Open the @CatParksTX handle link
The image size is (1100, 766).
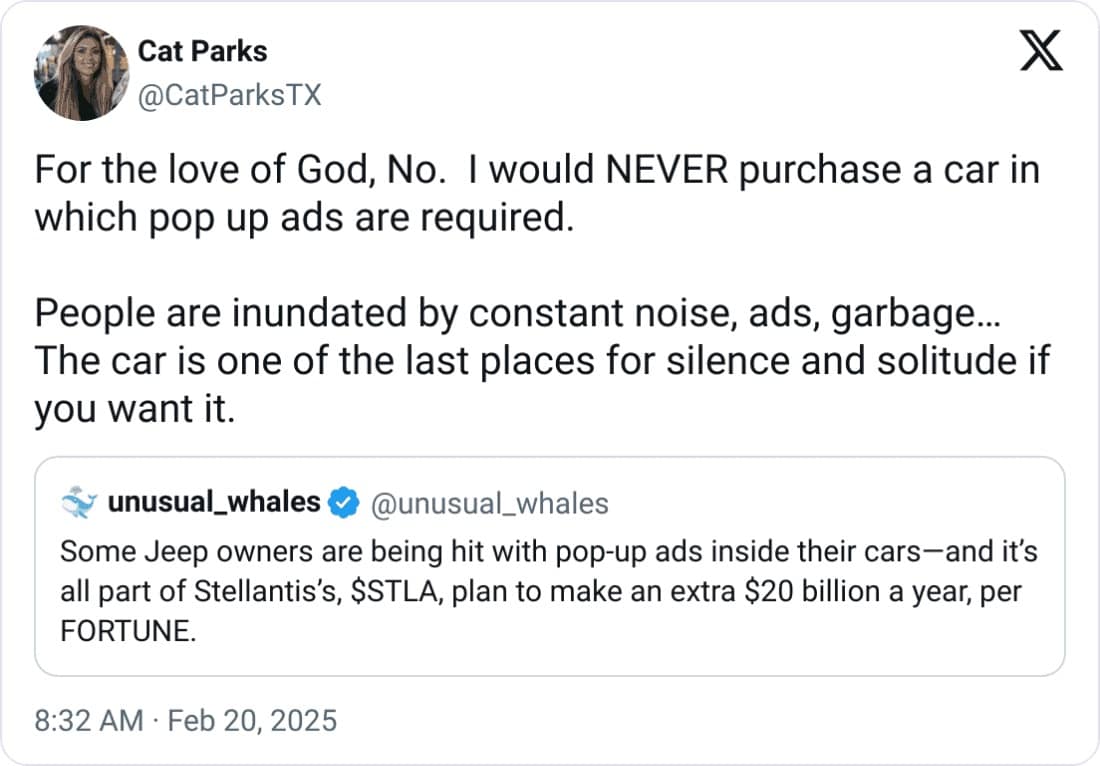[229, 95]
